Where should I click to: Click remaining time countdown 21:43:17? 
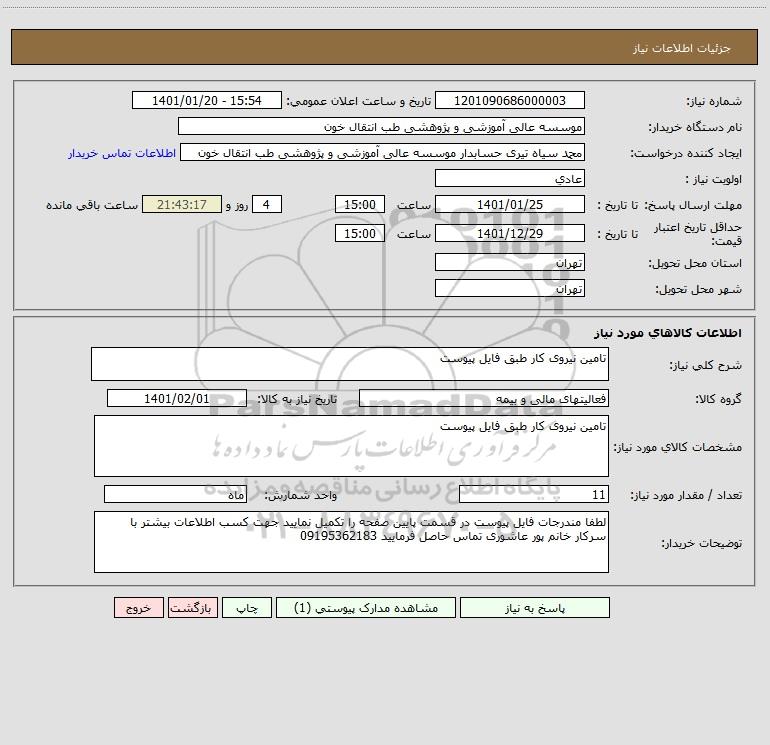182,204
